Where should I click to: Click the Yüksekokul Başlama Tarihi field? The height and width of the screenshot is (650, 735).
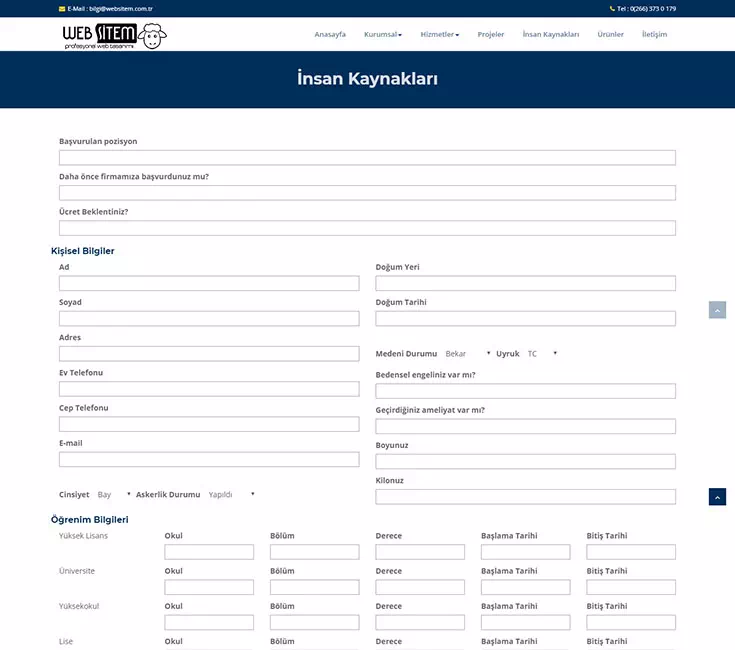tap(525, 622)
